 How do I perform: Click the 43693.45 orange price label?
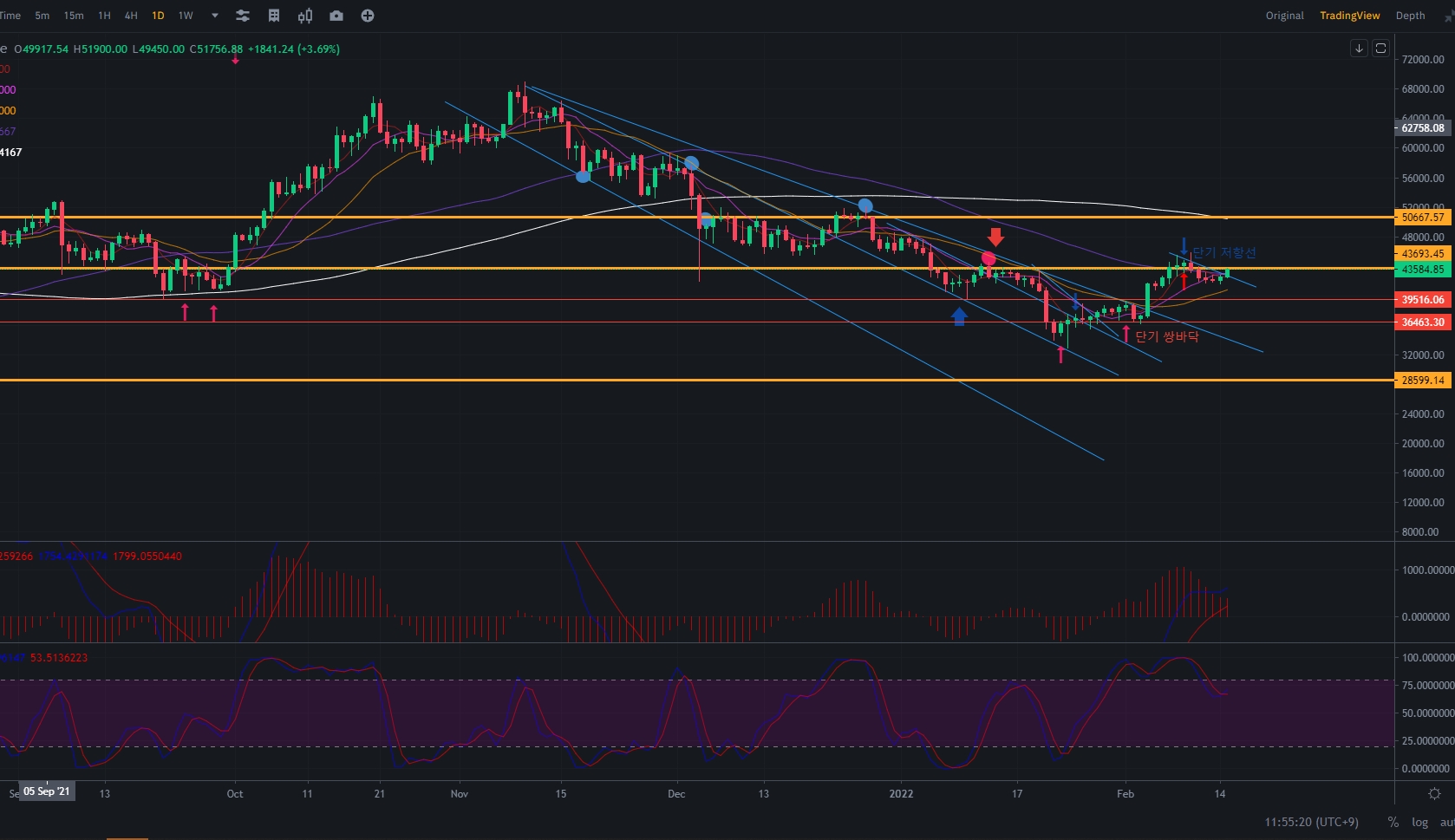click(1422, 254)
